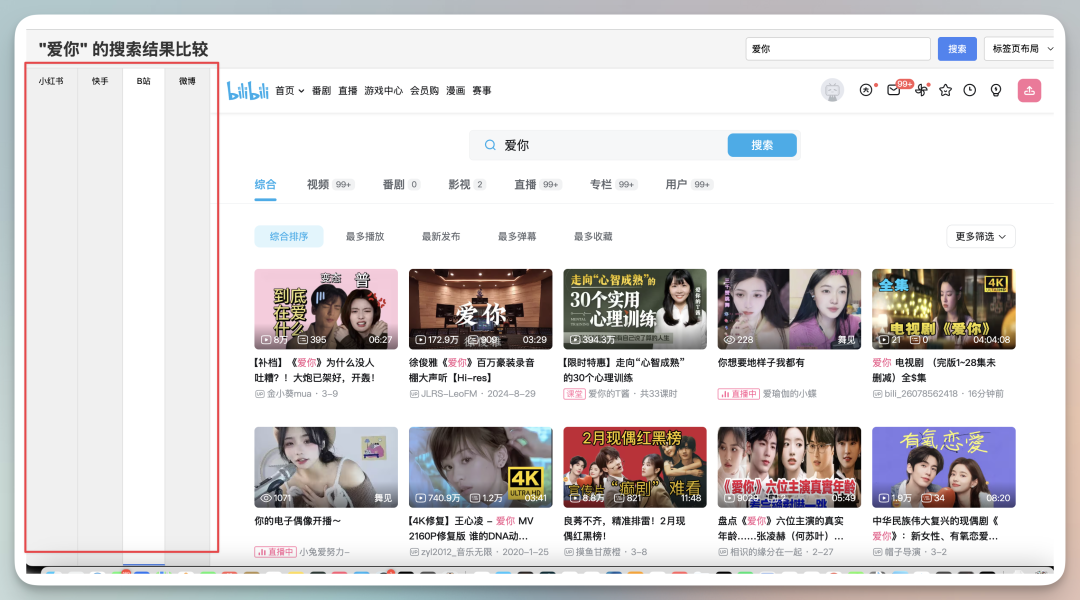Open title 【补档】《爱你》为什么没人吐槽

pyautogui.click(x=315, y=370)
